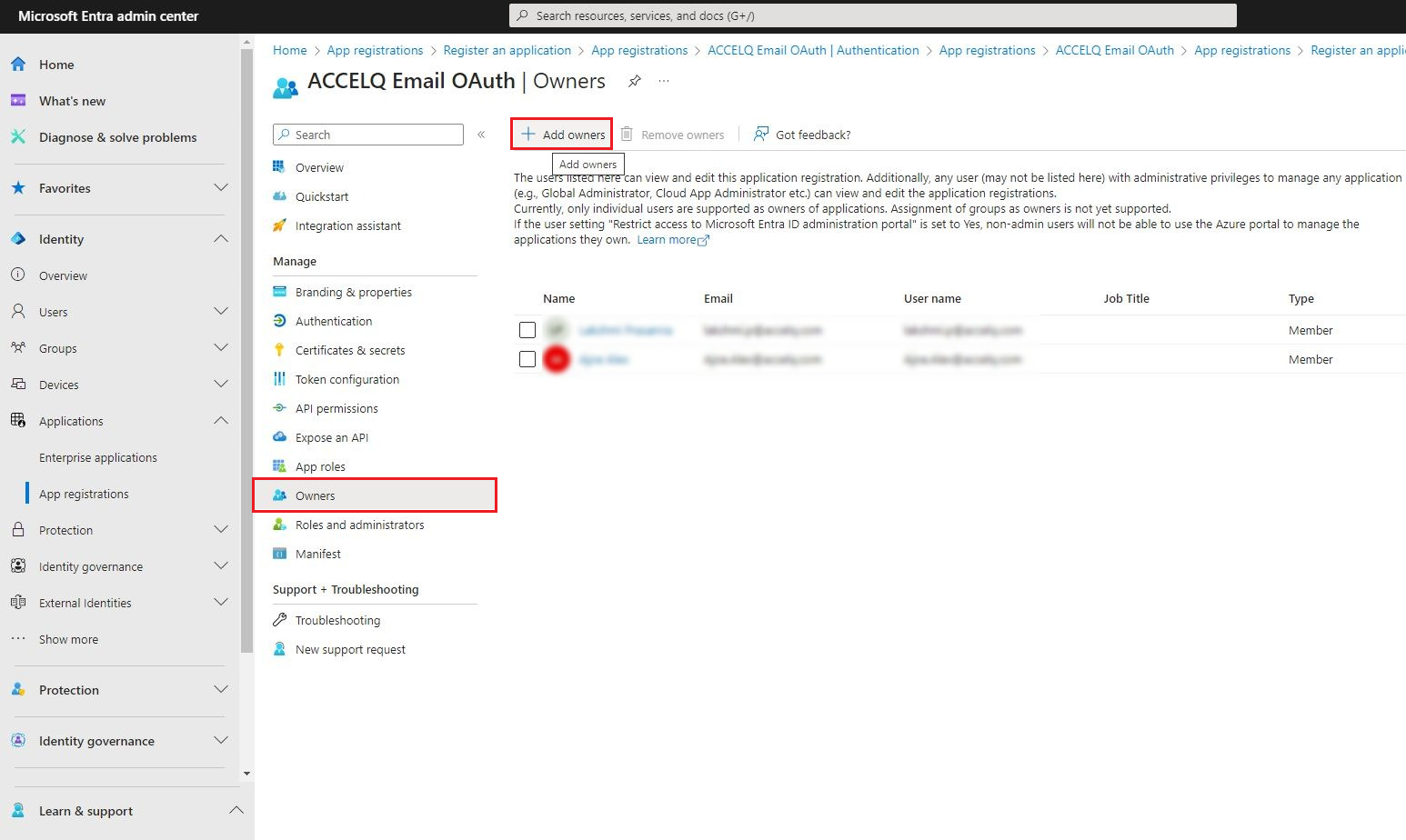Viewport: 1406px width, 840px height.
Task: Select the checkbox for the second owner
Action: [527, 358]
